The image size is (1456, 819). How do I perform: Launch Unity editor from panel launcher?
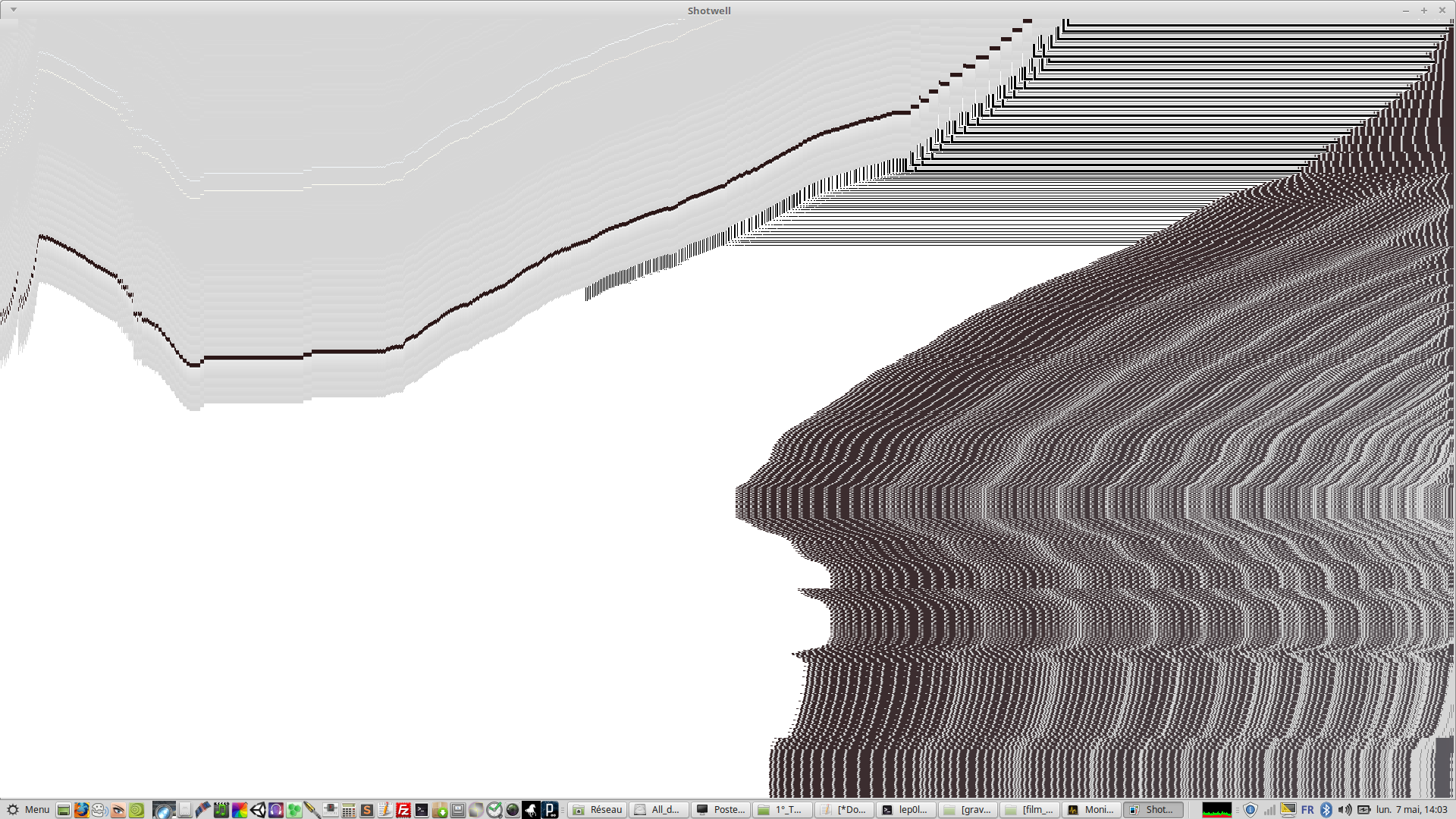[258, 809]
